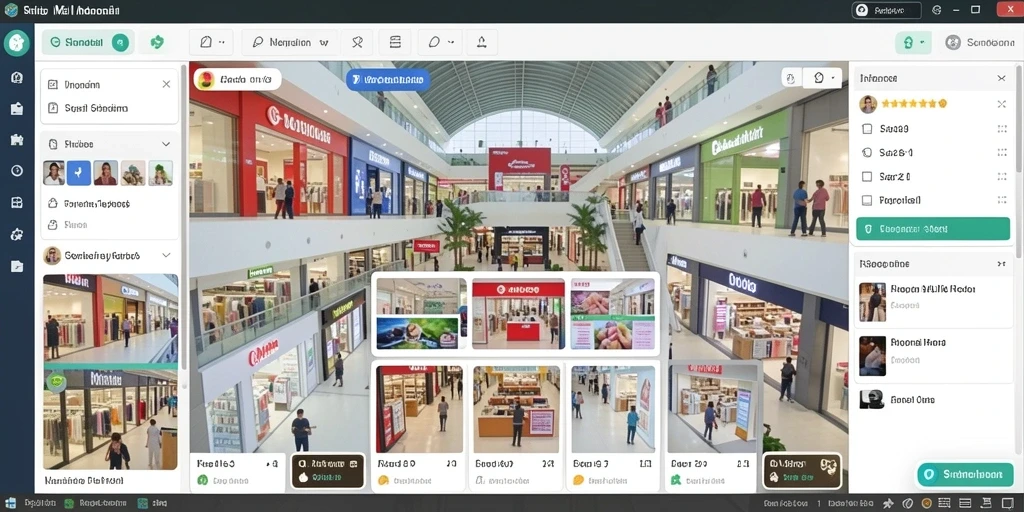Open the circular clock icon in dark sidebar

pyautogui.click(x=17, y=170)
